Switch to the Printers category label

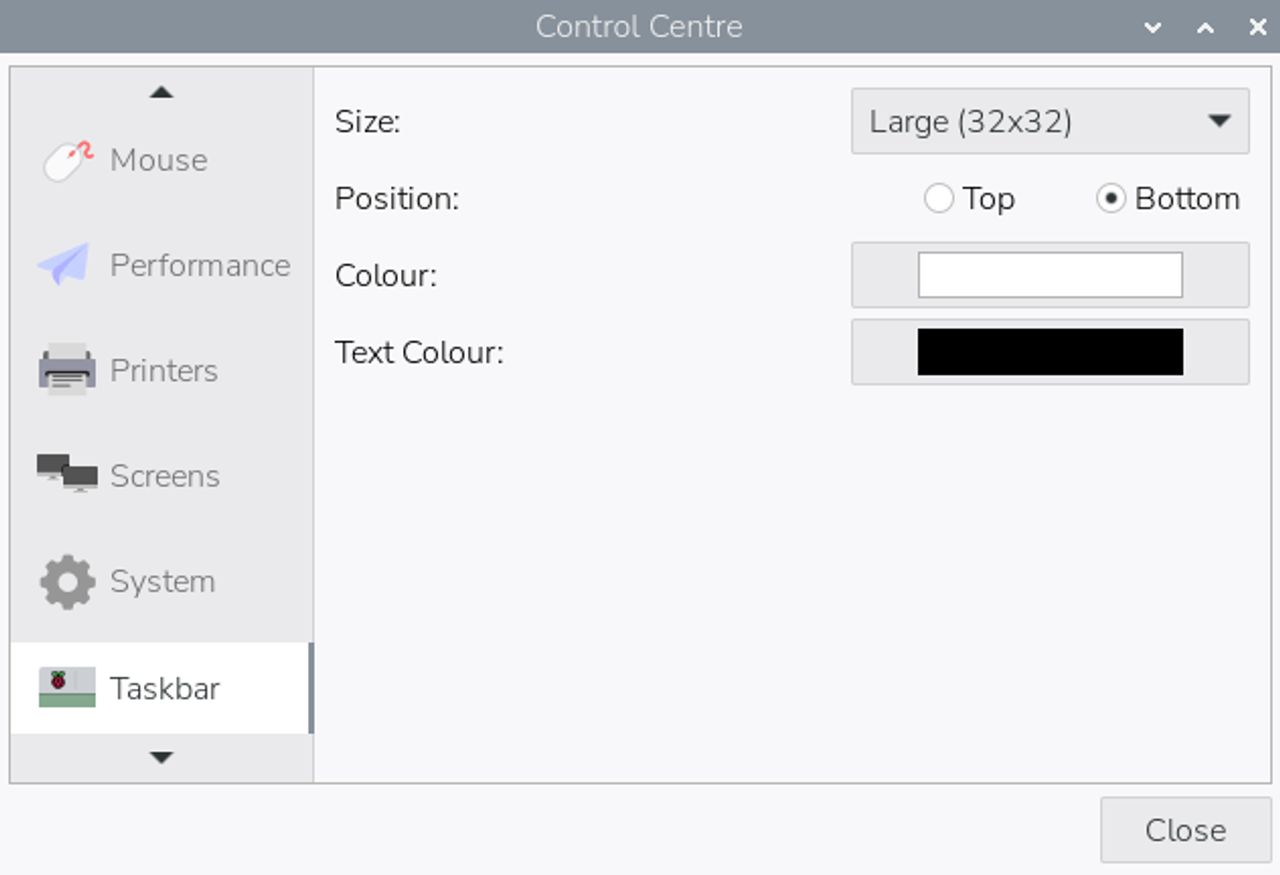164,370
